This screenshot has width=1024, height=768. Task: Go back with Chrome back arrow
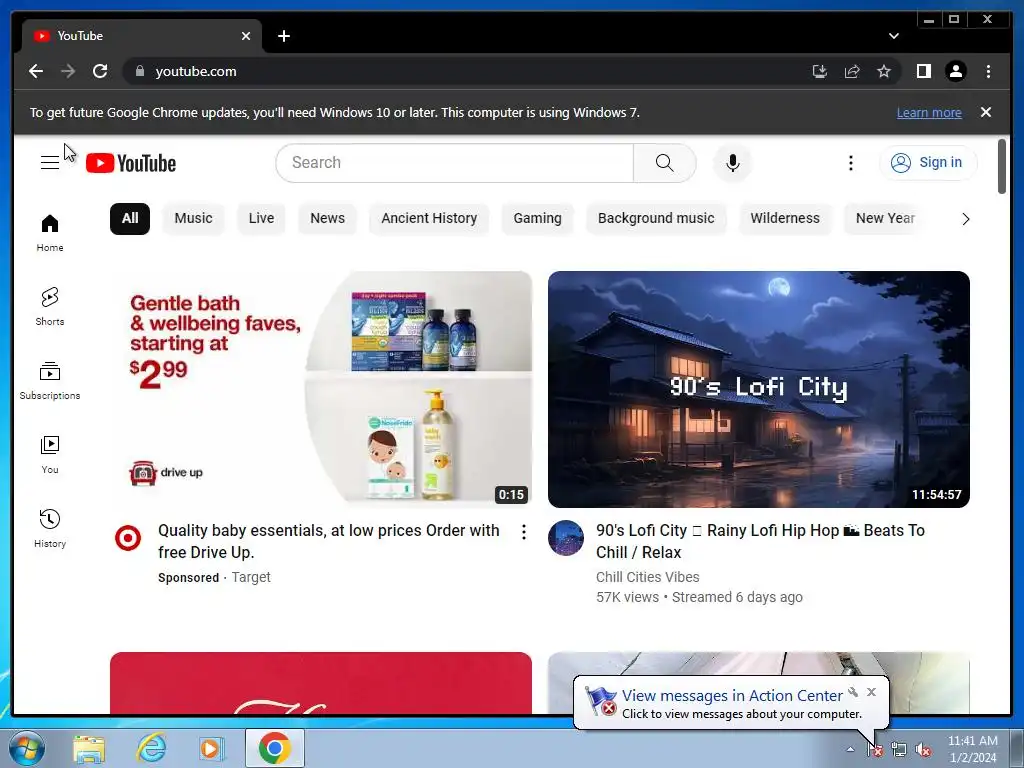(x=36, y=71)
